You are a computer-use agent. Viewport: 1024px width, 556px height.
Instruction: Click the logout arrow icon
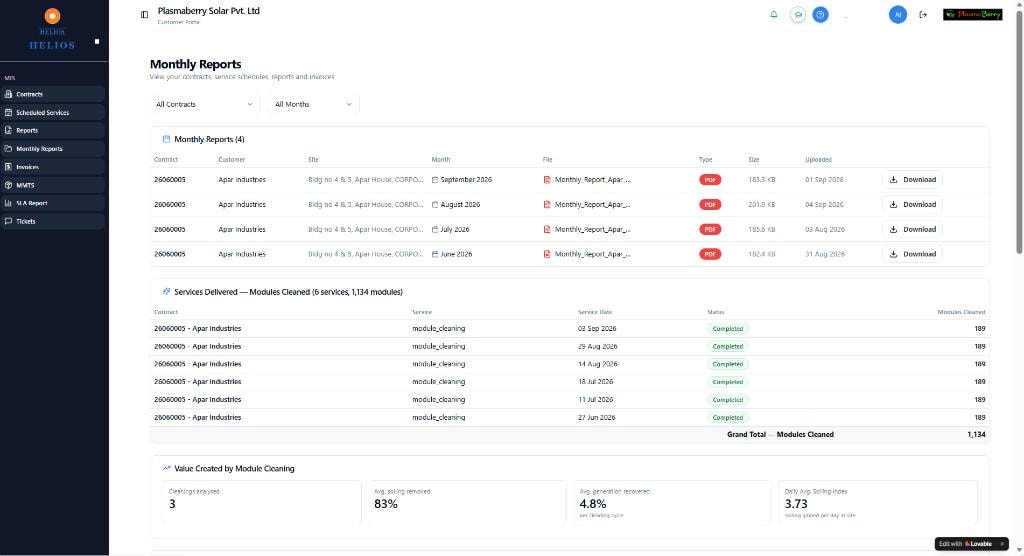[923, 14]
